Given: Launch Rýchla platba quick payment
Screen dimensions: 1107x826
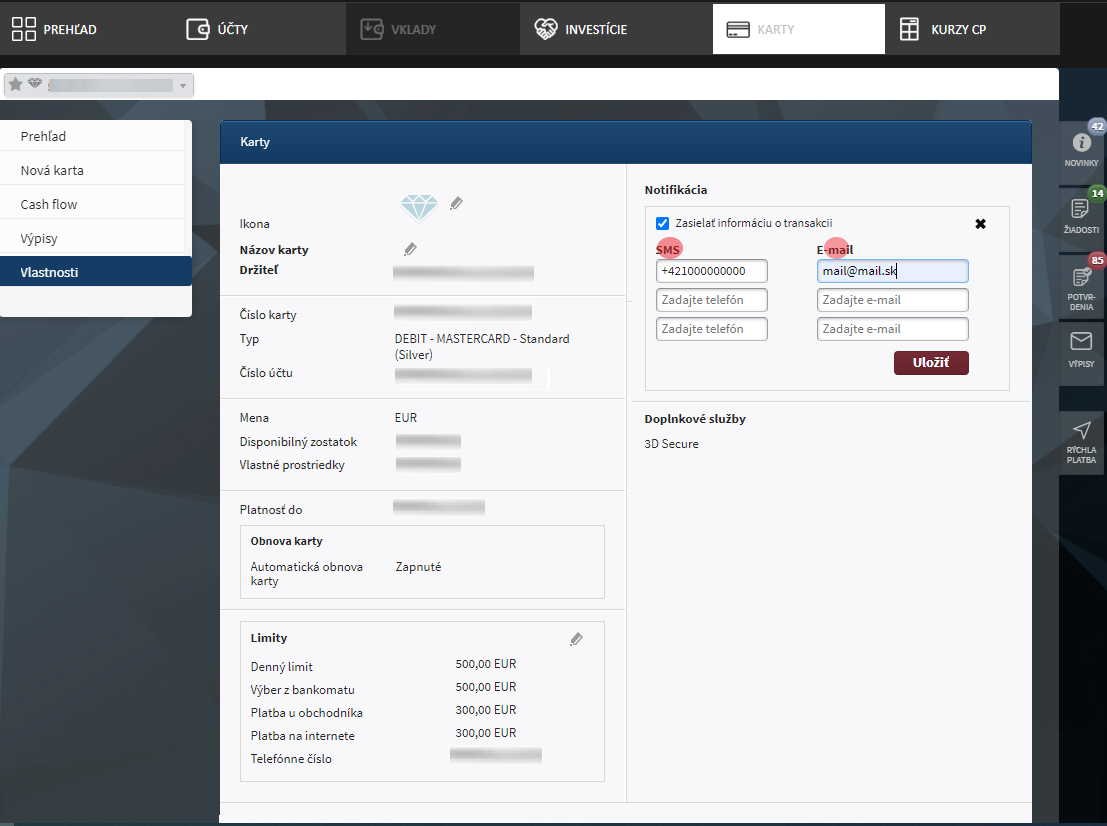Looking at the screenshot, I should pyautogui.click(x=1081, y=442).
